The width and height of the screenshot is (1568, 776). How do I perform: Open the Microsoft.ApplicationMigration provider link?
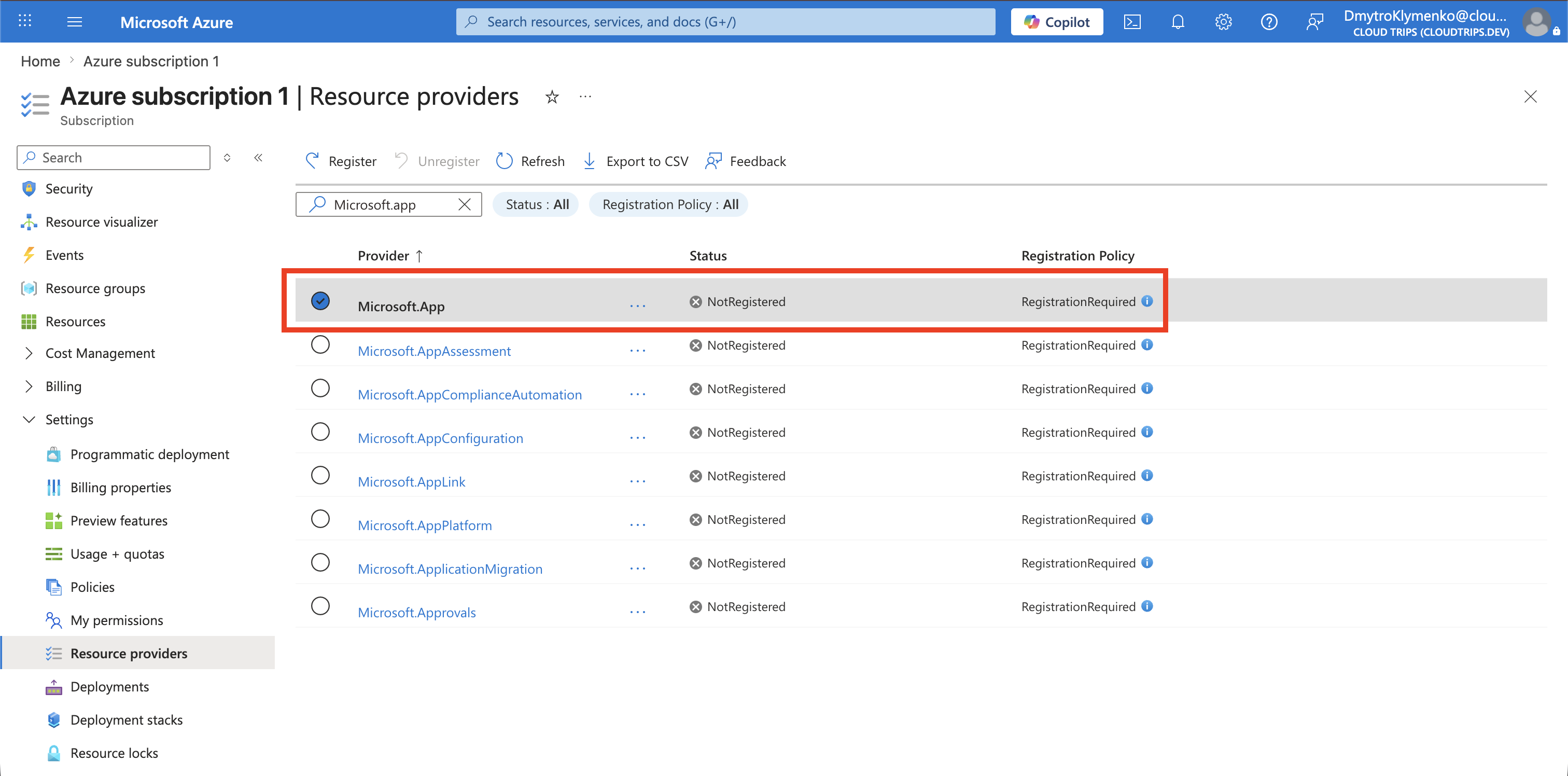coord(450,569)
